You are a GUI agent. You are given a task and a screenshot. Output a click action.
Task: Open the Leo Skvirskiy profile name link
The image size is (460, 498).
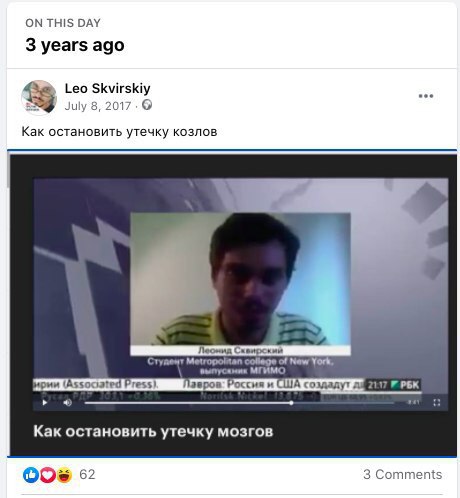(107, 88)
